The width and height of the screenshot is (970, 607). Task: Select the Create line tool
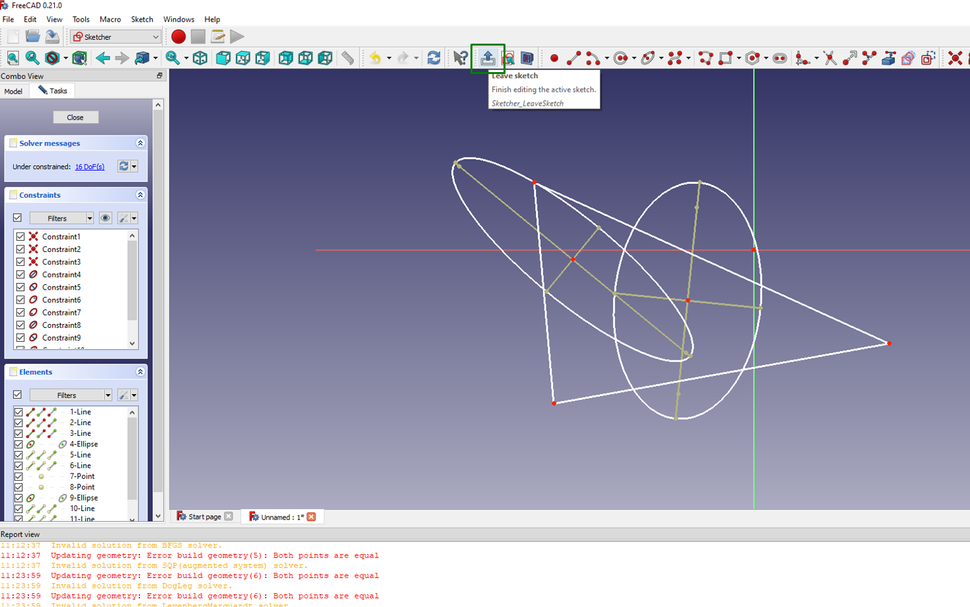(x=574, y=58)
